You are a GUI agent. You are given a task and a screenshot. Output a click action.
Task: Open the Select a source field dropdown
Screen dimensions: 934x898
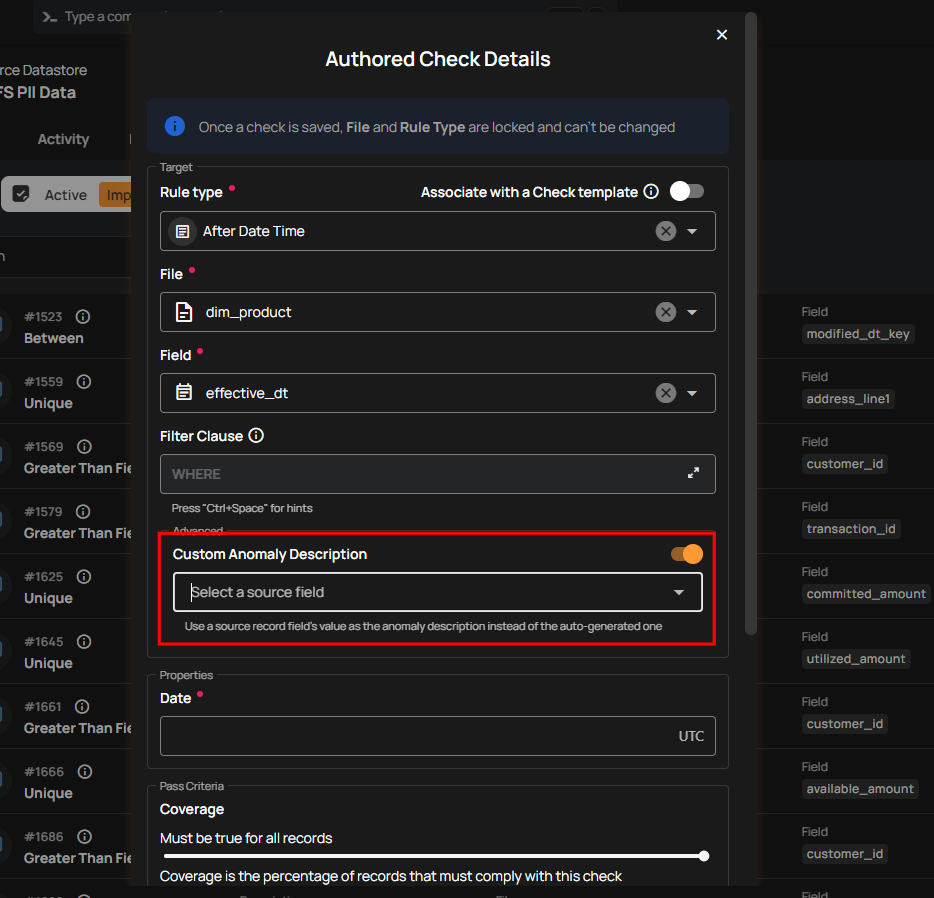pyautogui.click(x=438, y=592)
